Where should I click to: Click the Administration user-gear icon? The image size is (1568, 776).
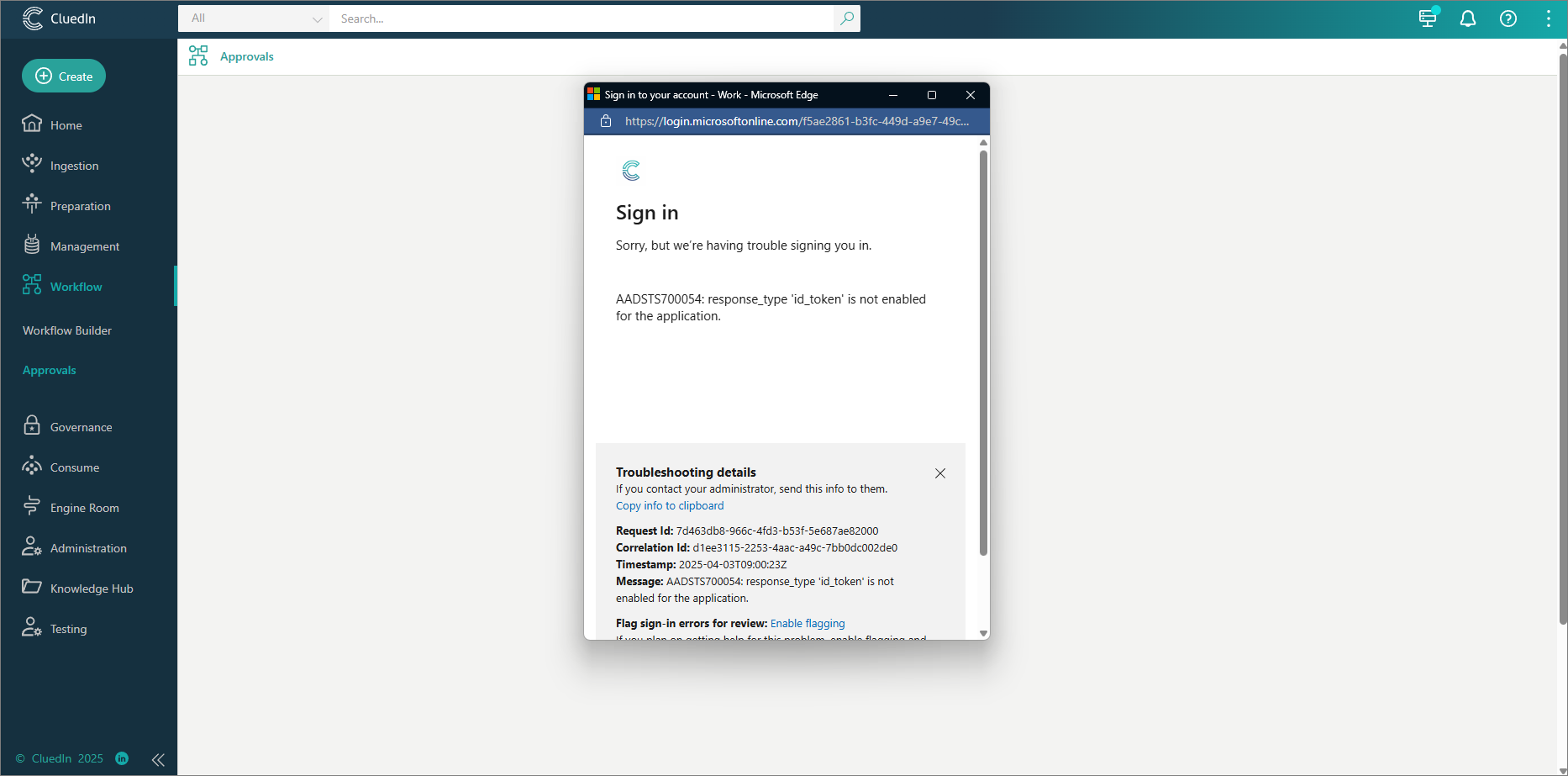32,546
